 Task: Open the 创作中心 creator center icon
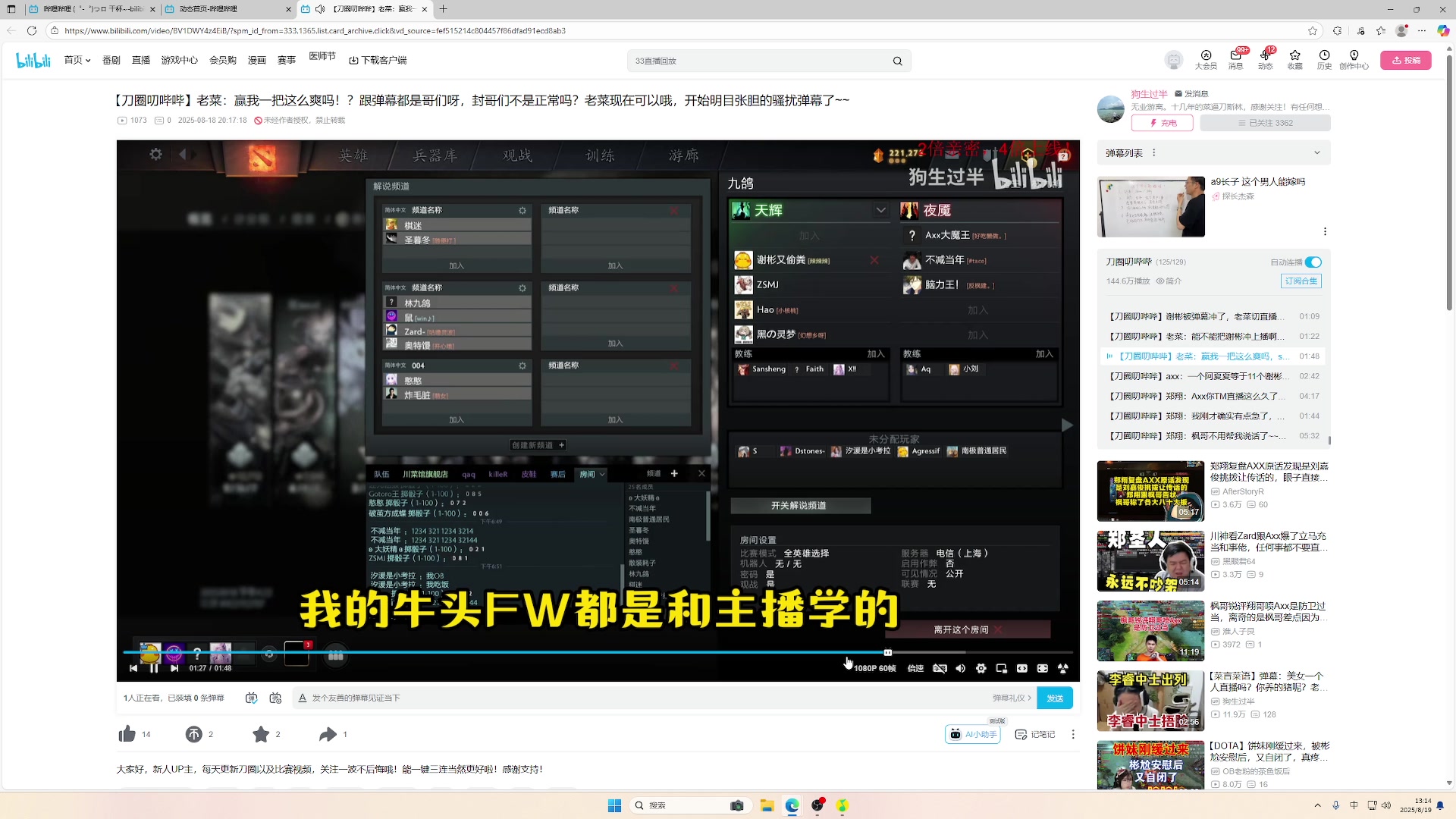[x=1354, y=59]
